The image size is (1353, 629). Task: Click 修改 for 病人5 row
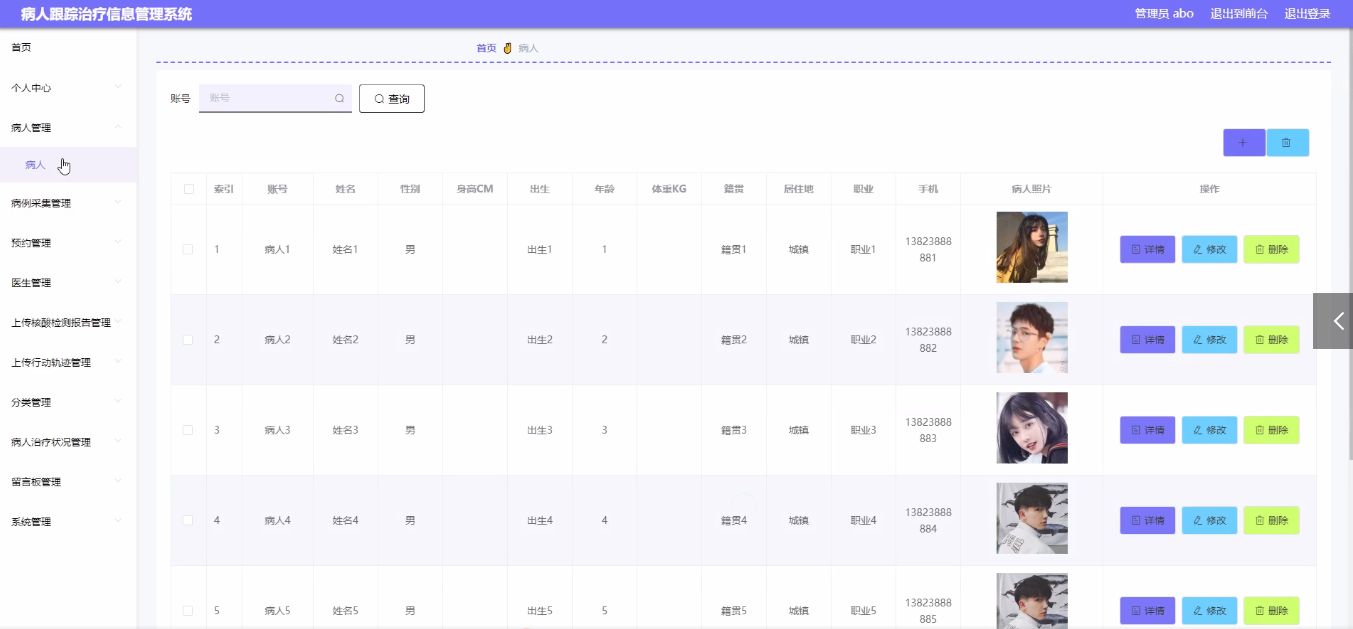point(1209,610)
